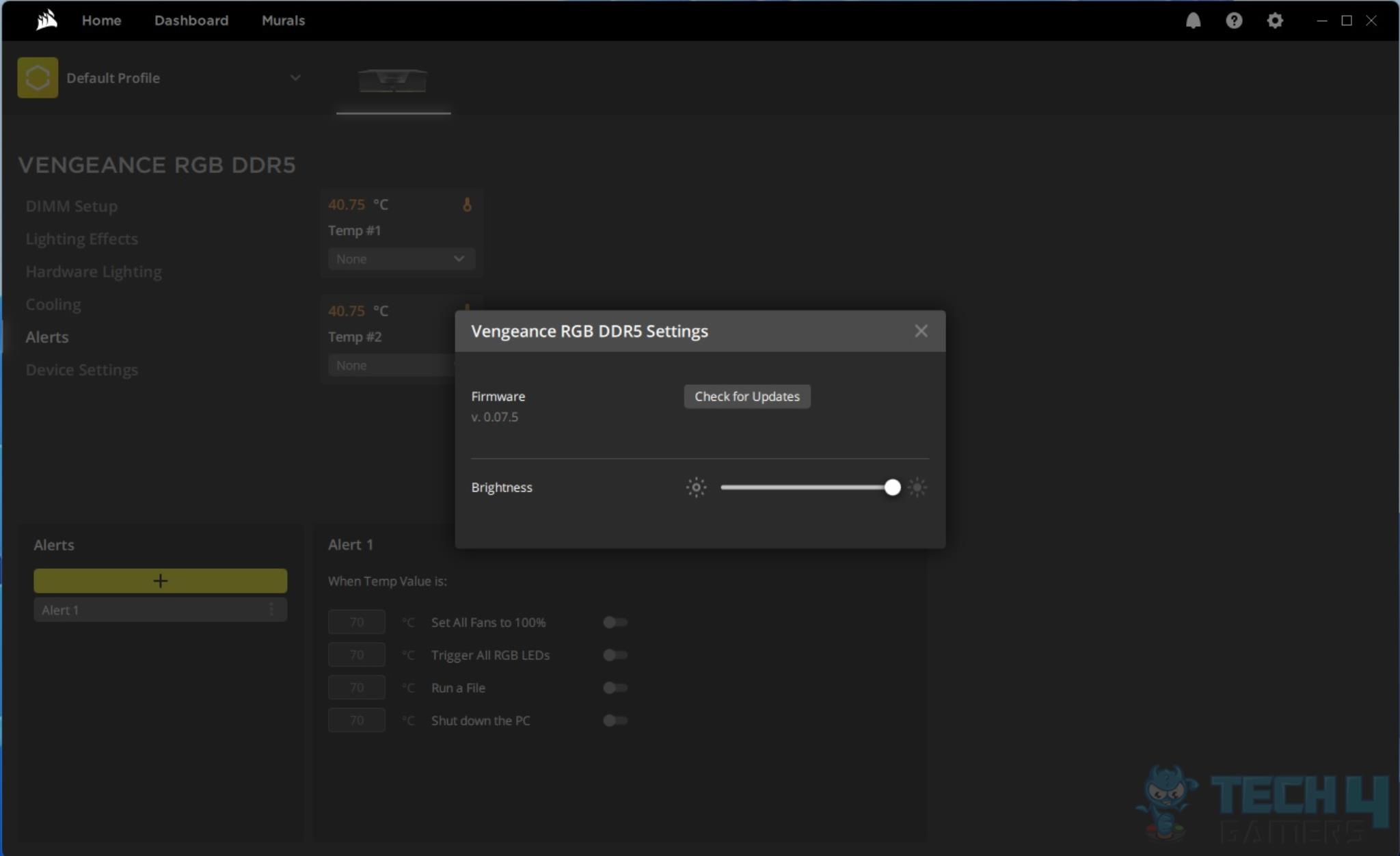Click temperature field for Set All Fans

pyautogui.click(x=357, y=622)
